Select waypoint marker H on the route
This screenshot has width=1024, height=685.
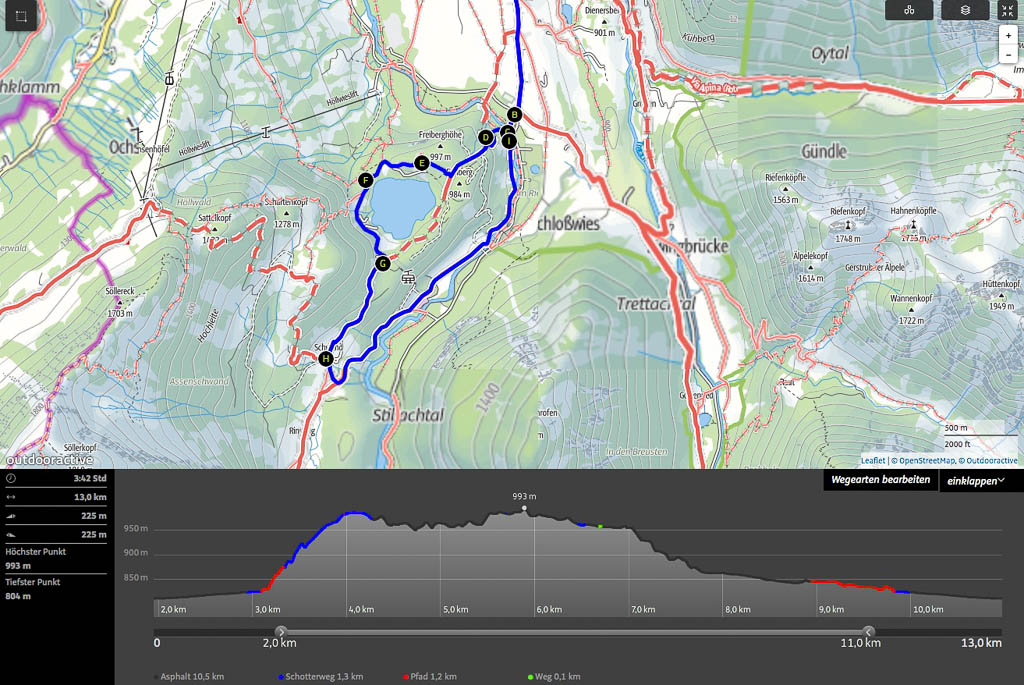coord(325,359)
